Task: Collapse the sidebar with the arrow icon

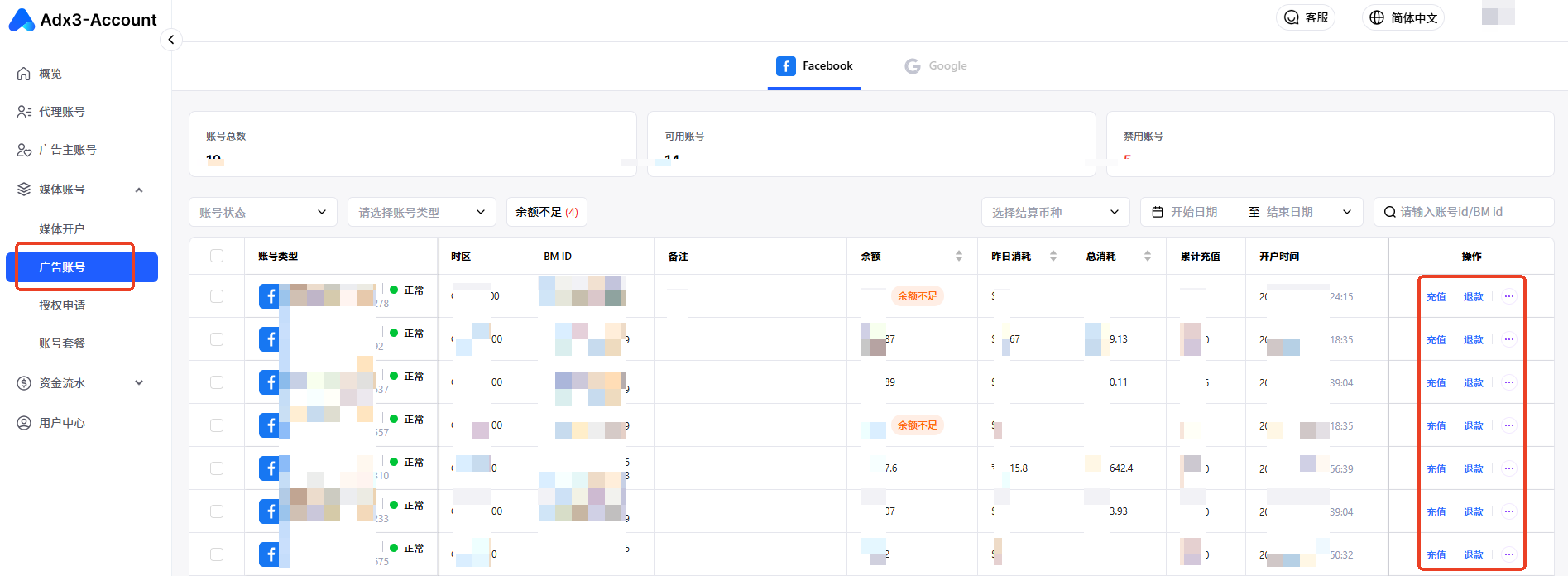Action: tap(170, 40)
